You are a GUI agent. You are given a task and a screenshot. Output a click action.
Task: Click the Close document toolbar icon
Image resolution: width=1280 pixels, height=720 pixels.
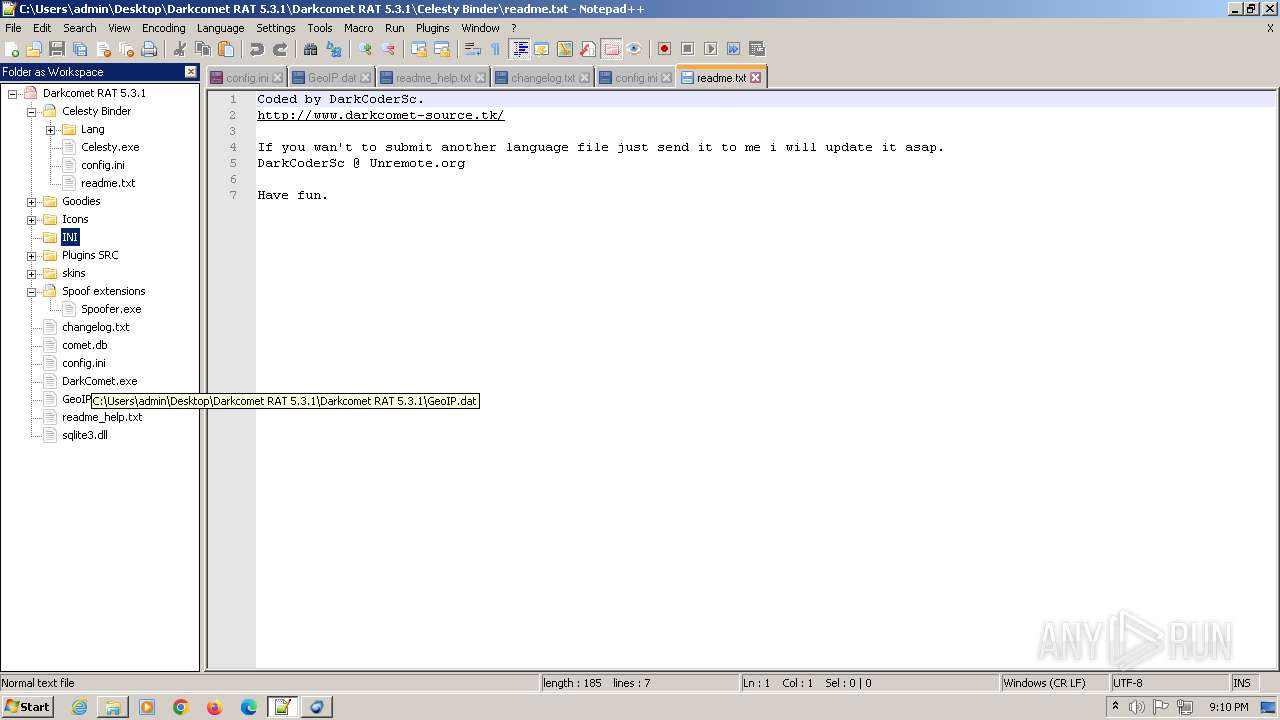click(x=103, y=49)
